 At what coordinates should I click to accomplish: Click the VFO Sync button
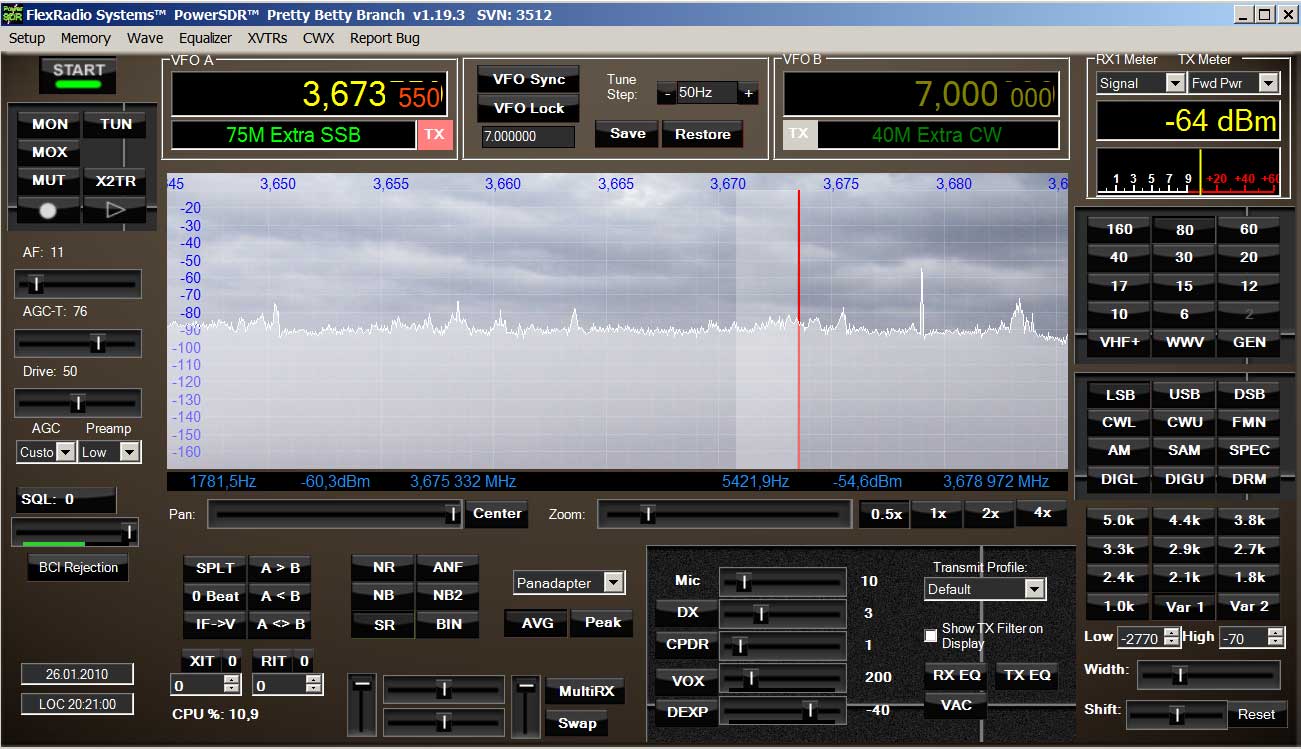528,80
